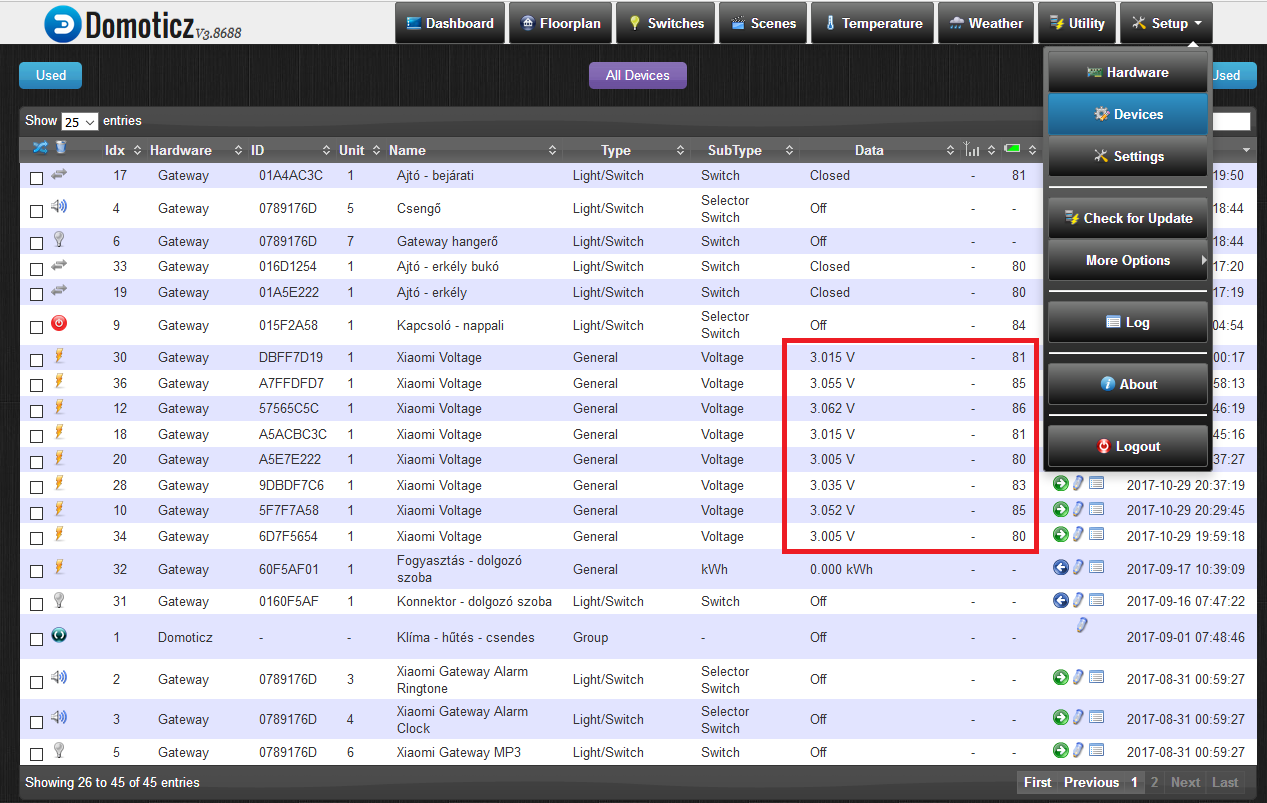The image size is (1267, 803).
Task: Click pencil icon for Xiaomi Gateway Alarm Clock
Action: [1079, 717]
